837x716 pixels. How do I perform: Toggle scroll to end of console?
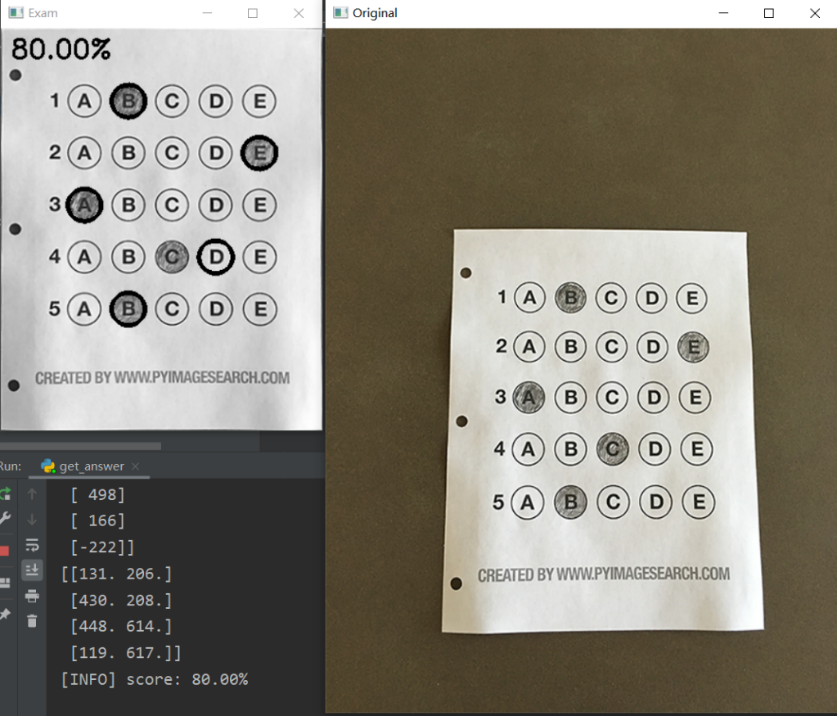click(x=32, y=570)
